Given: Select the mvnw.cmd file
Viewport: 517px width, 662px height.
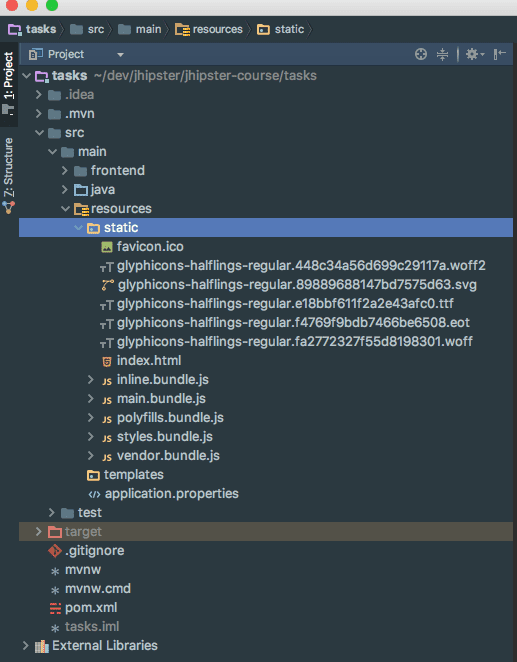Looking at the screenshot, I should (98, 589).
